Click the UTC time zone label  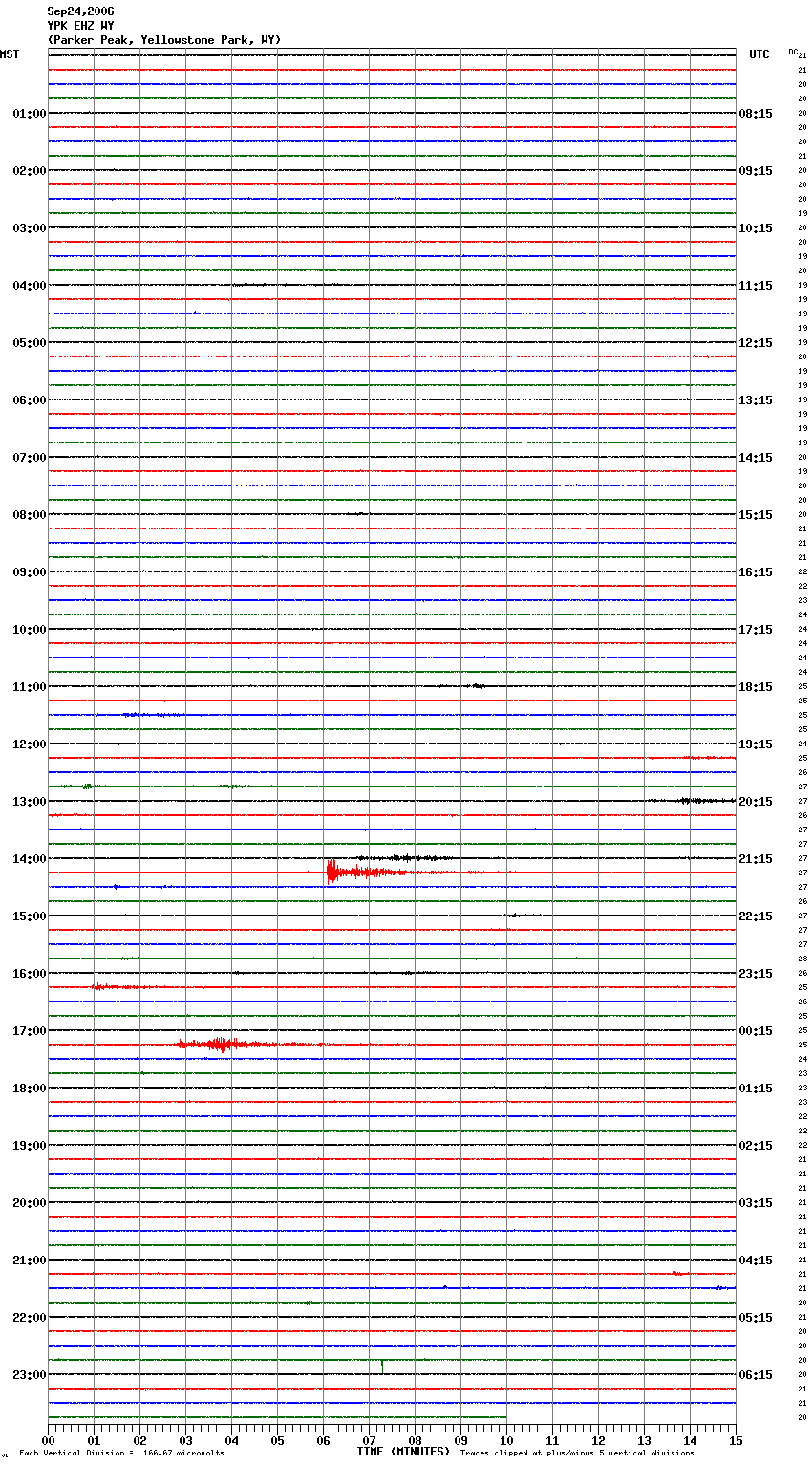pos(759,54)
